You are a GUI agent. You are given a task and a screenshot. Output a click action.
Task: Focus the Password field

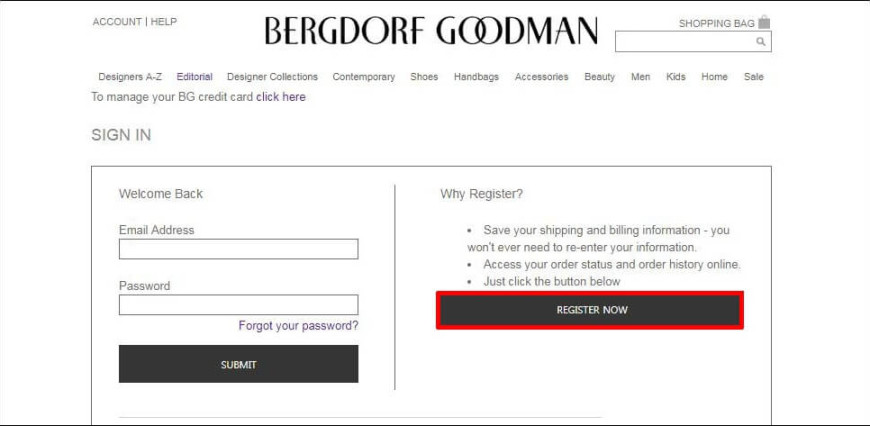[239, 305]
